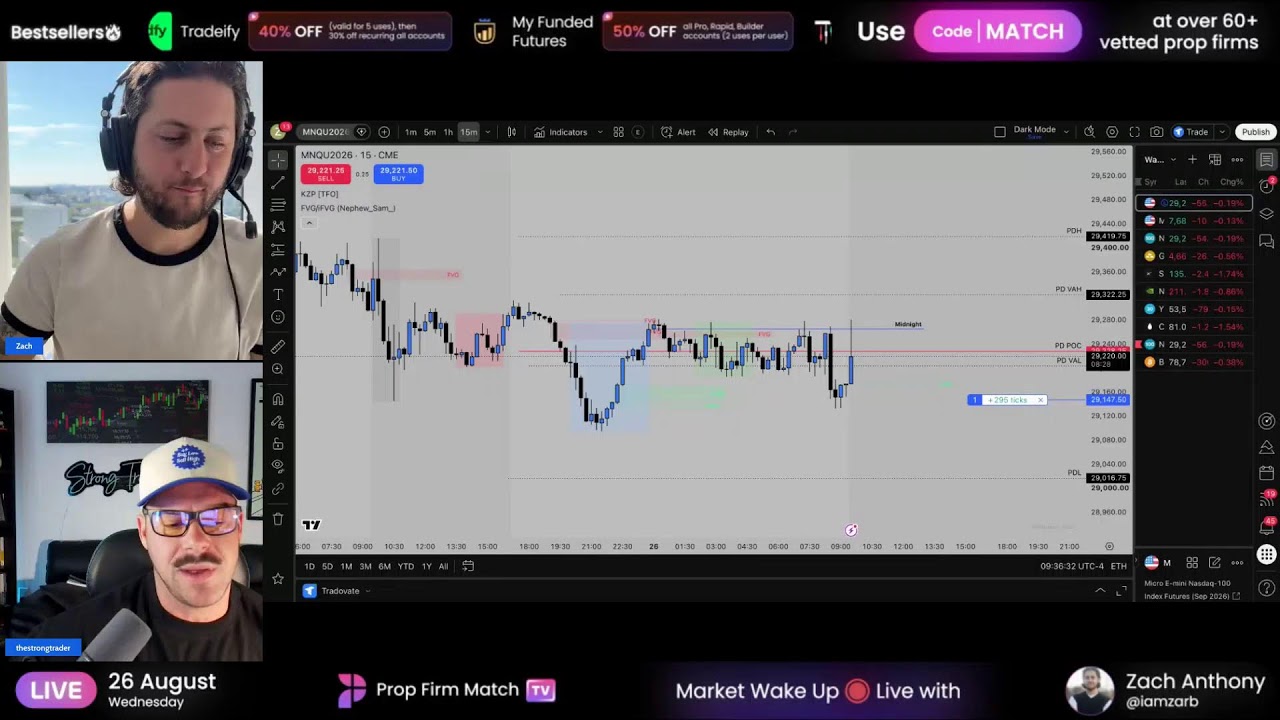Redo the last chart action
The height and width of the screenshot is (720, 1280).
(793, 132)
